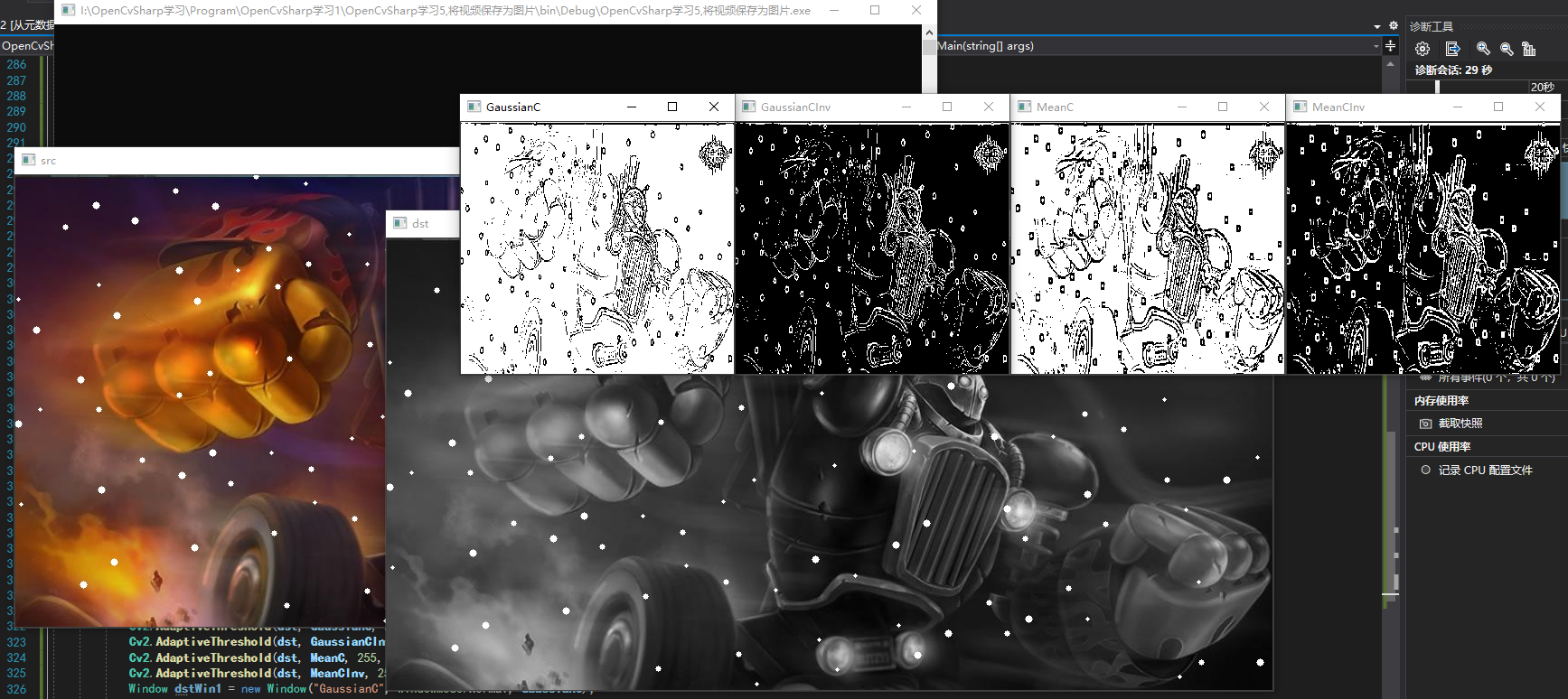Image resolution: width=1568 pixels, height=699 pixels.
Task: Click the CPU 使用率 section header
Action: coord(1442,446)
